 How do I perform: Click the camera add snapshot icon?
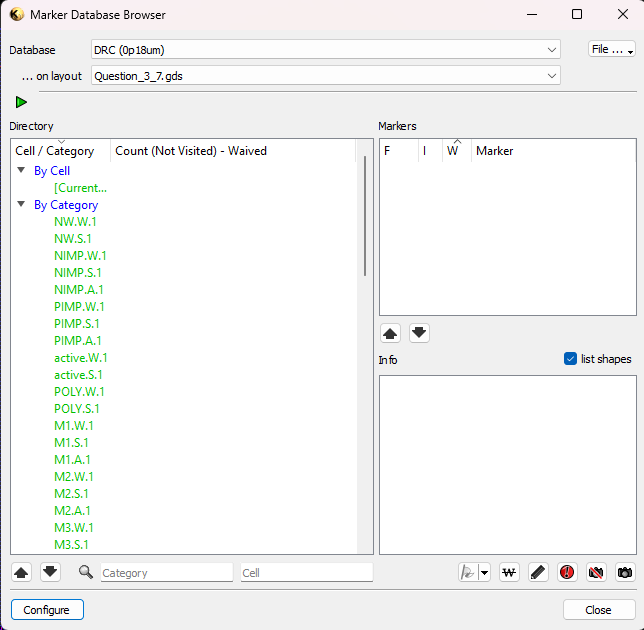[625, 572]
